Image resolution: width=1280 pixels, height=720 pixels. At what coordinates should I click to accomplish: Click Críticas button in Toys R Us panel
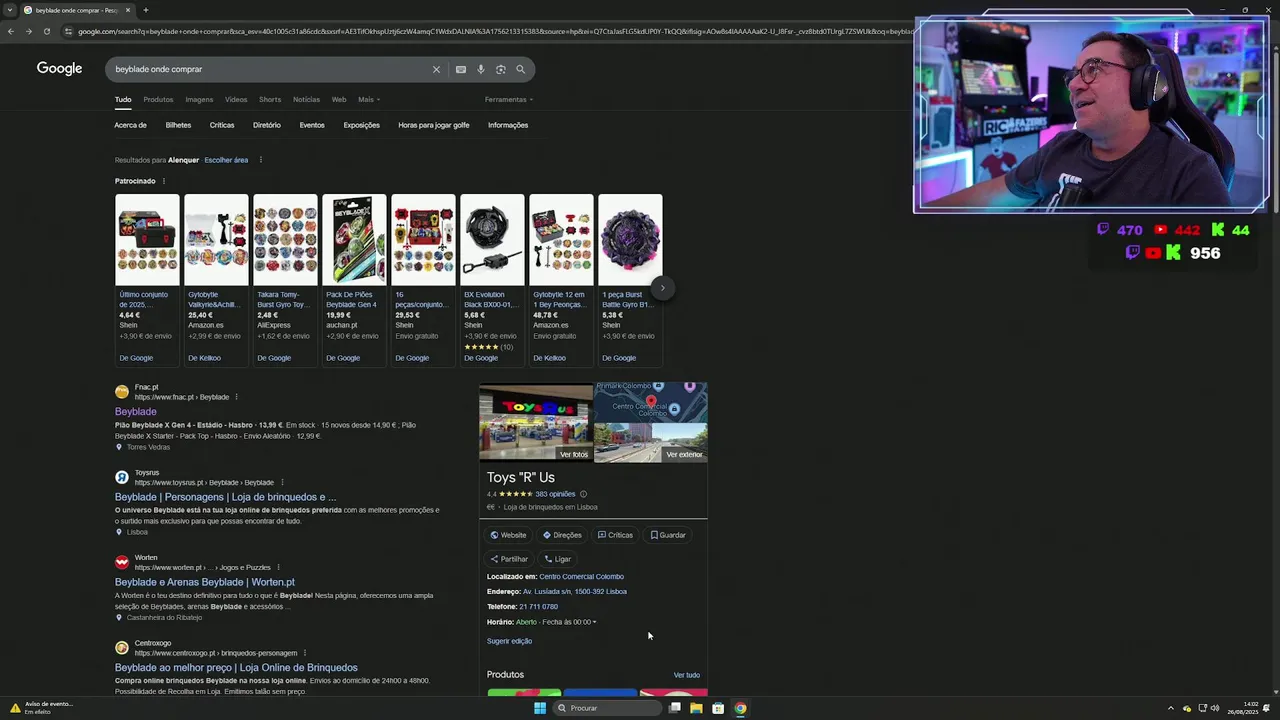click(615, 535)
